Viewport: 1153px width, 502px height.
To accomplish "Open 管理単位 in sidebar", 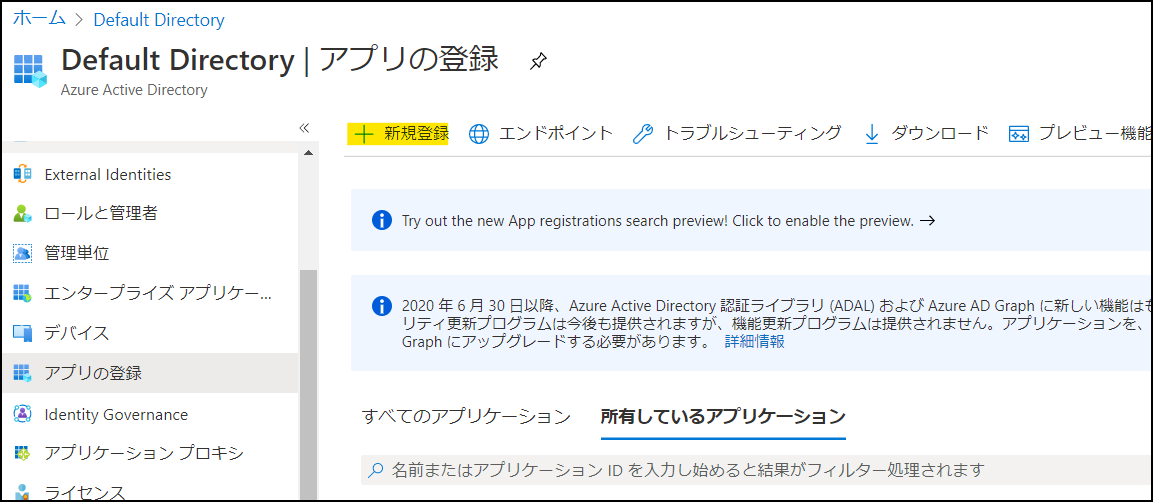I will 149,254.
